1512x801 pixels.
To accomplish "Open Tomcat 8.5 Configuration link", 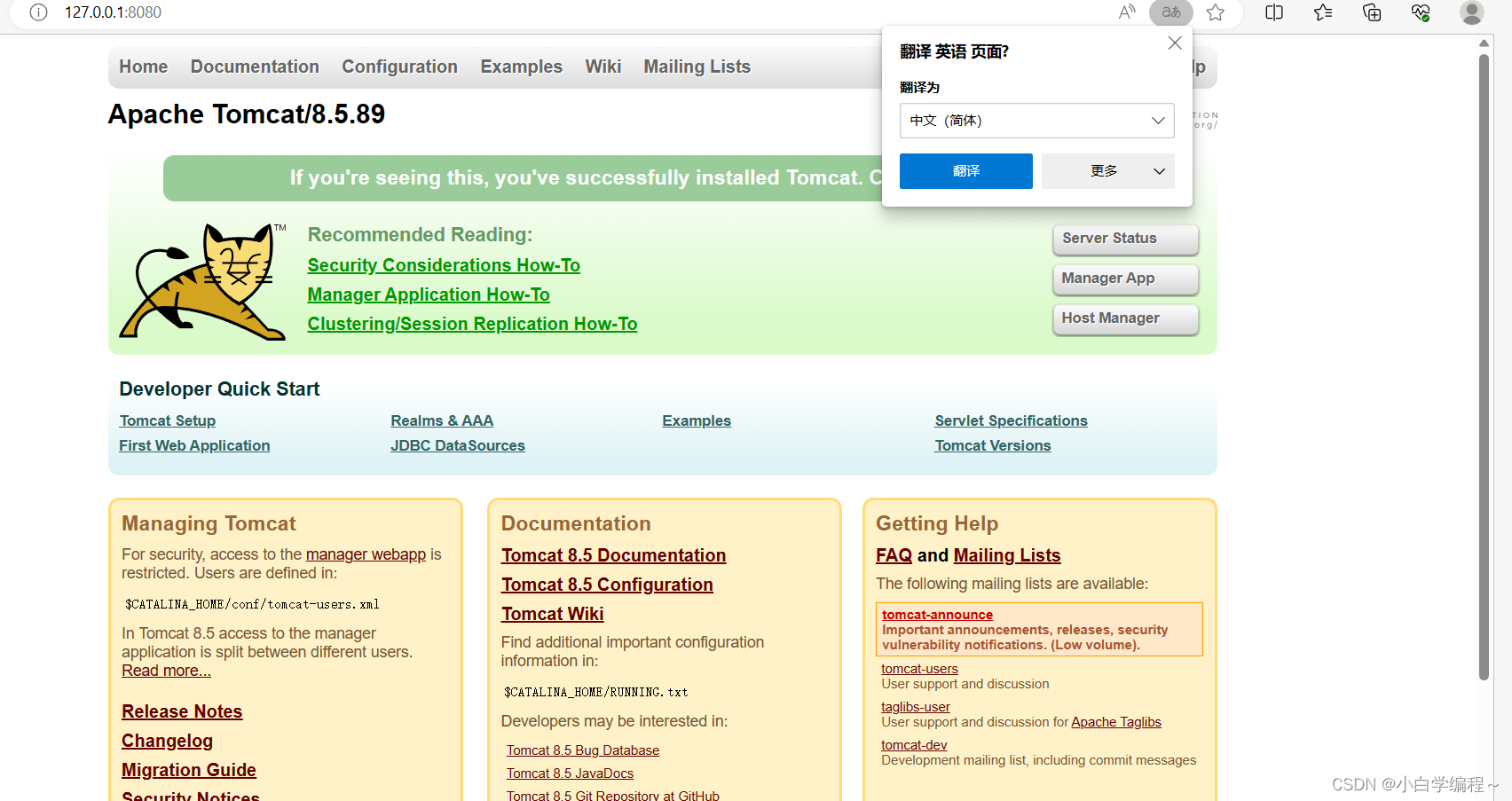I will click(x=607, y=585).
